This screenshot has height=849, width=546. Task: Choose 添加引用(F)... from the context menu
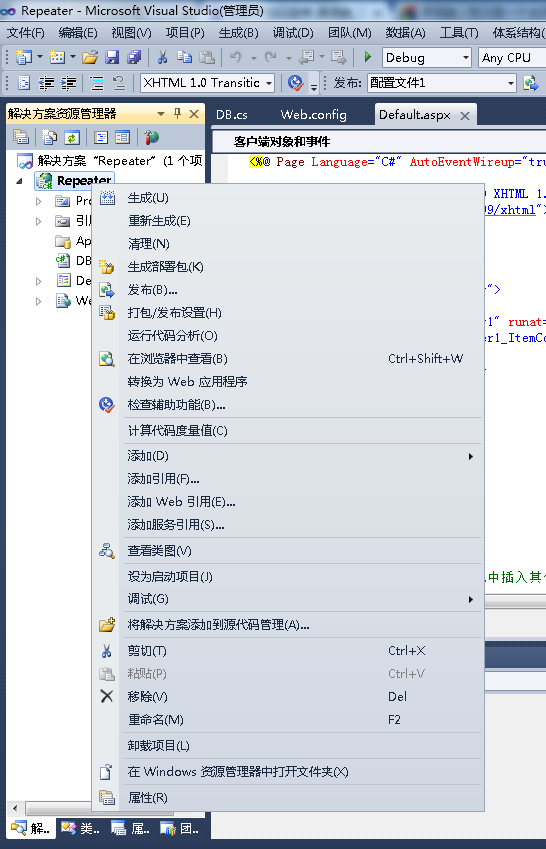pyautogui.click(x=288, y=479)
